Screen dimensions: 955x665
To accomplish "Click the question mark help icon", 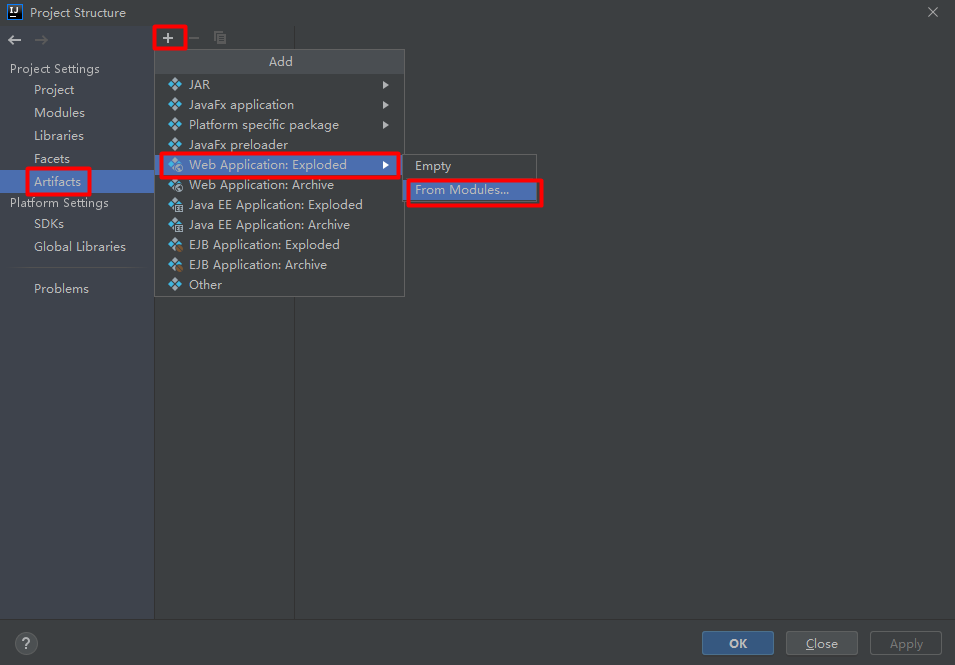I will 26,643.
